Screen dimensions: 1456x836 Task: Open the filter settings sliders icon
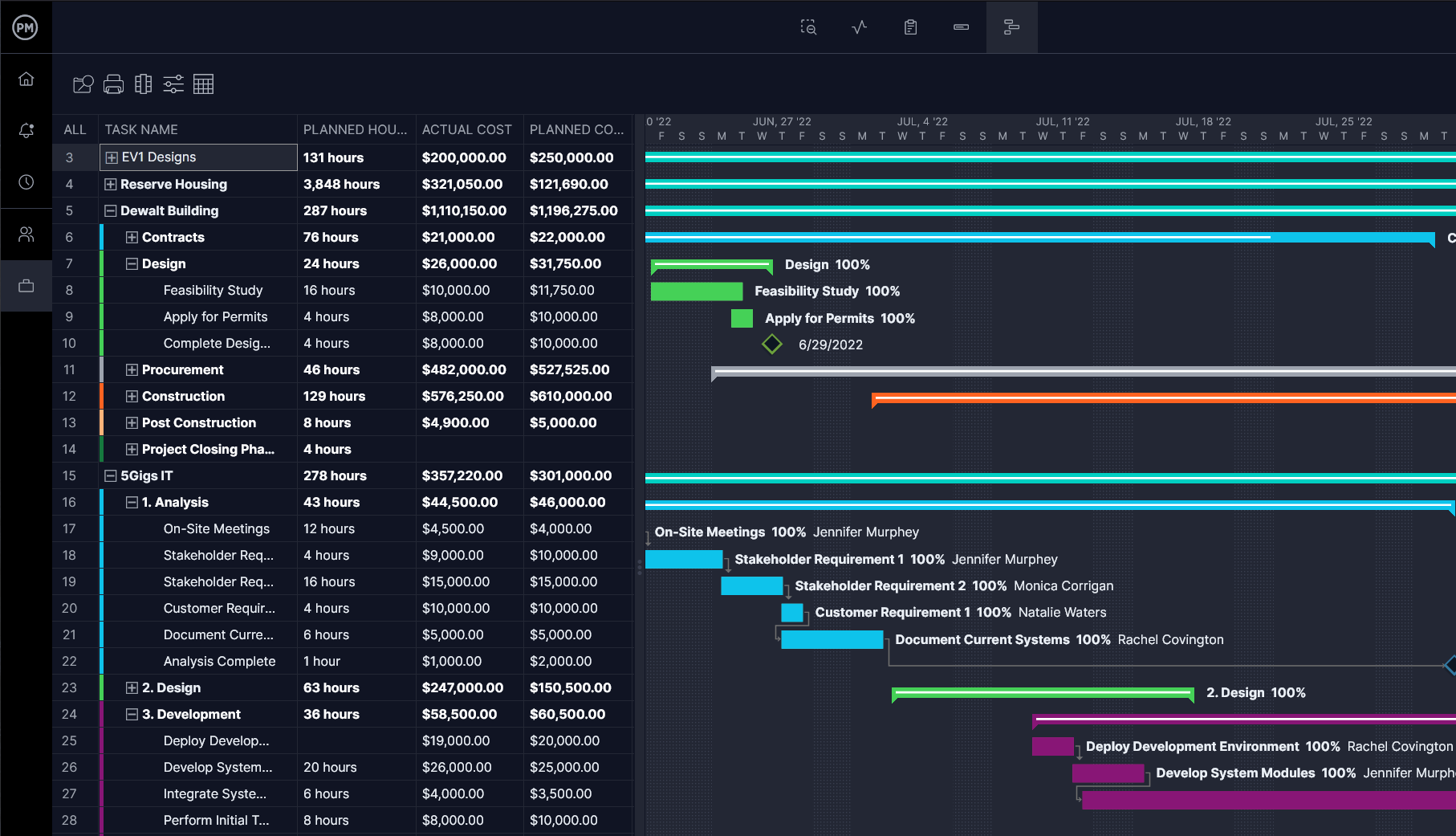[173, 84]
